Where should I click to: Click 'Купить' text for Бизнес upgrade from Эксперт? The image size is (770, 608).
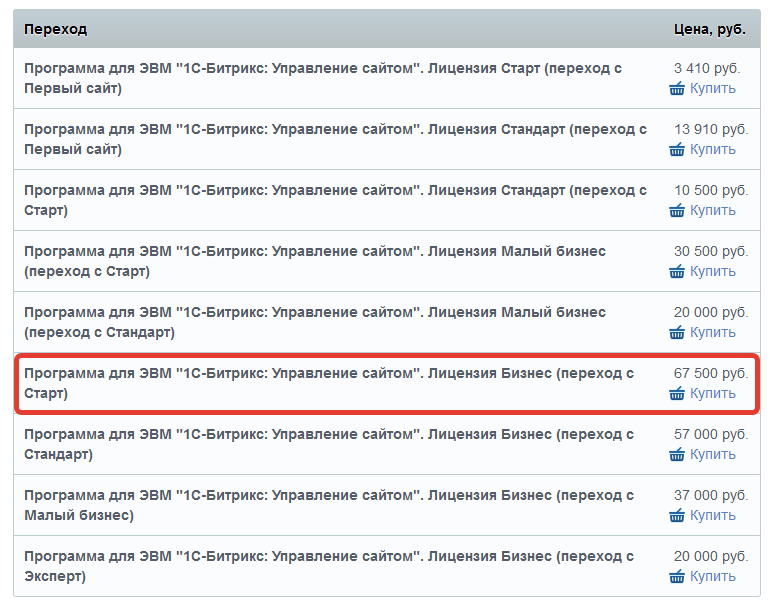[x=712, y=576]
